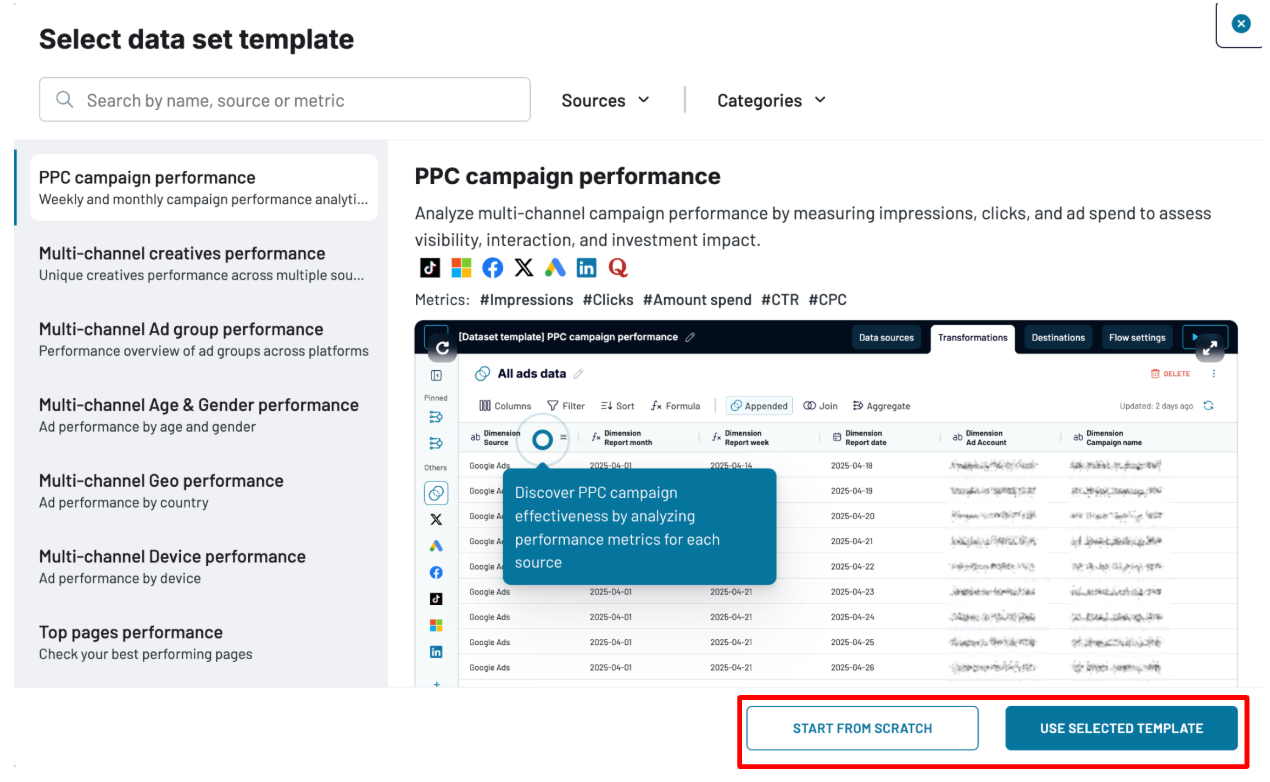Click the pencil icon next to All ads data
This screenshot has height=782, width=1270.
pos(578,374)
